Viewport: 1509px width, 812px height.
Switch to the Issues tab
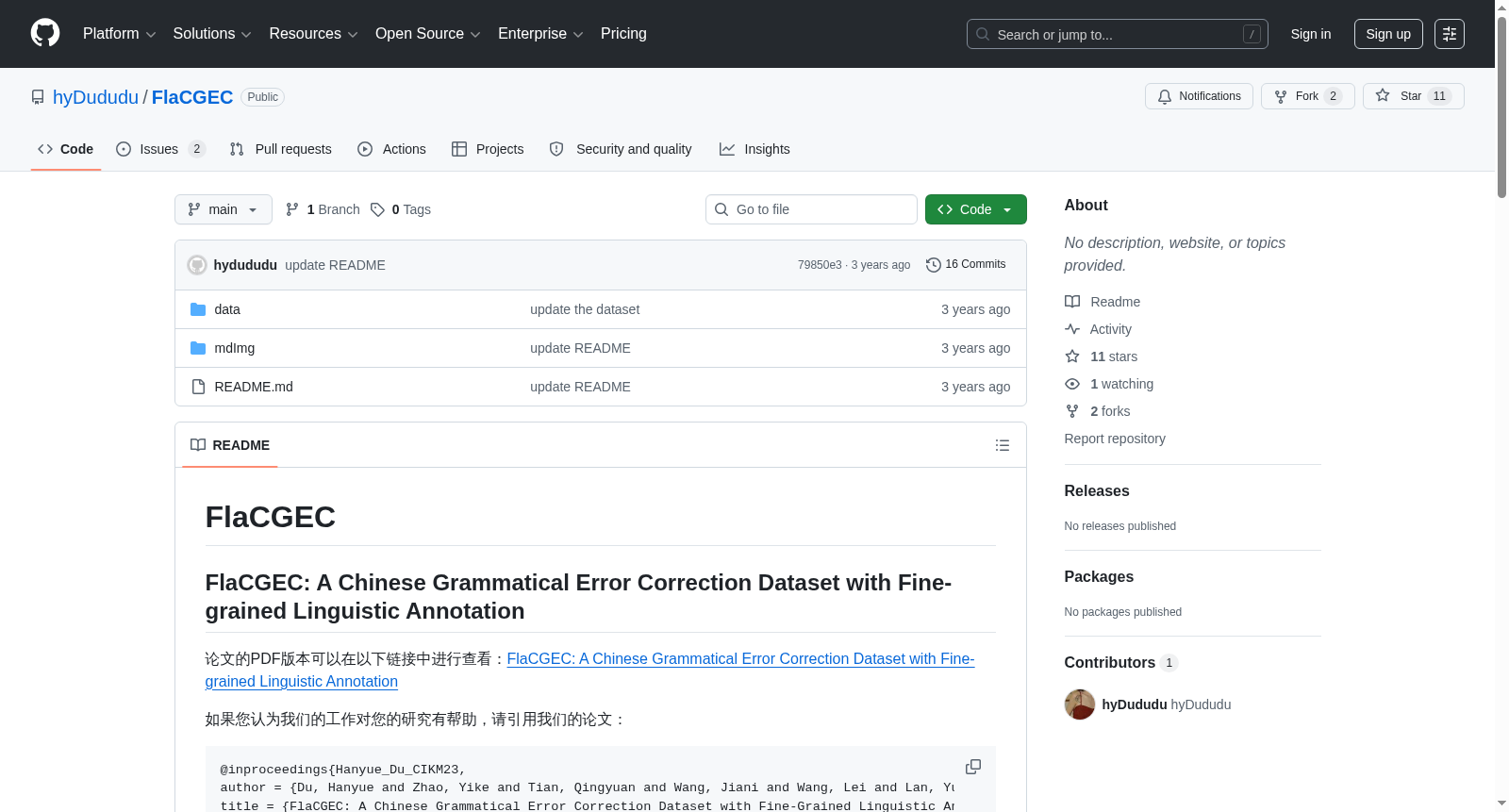(160, 149)
